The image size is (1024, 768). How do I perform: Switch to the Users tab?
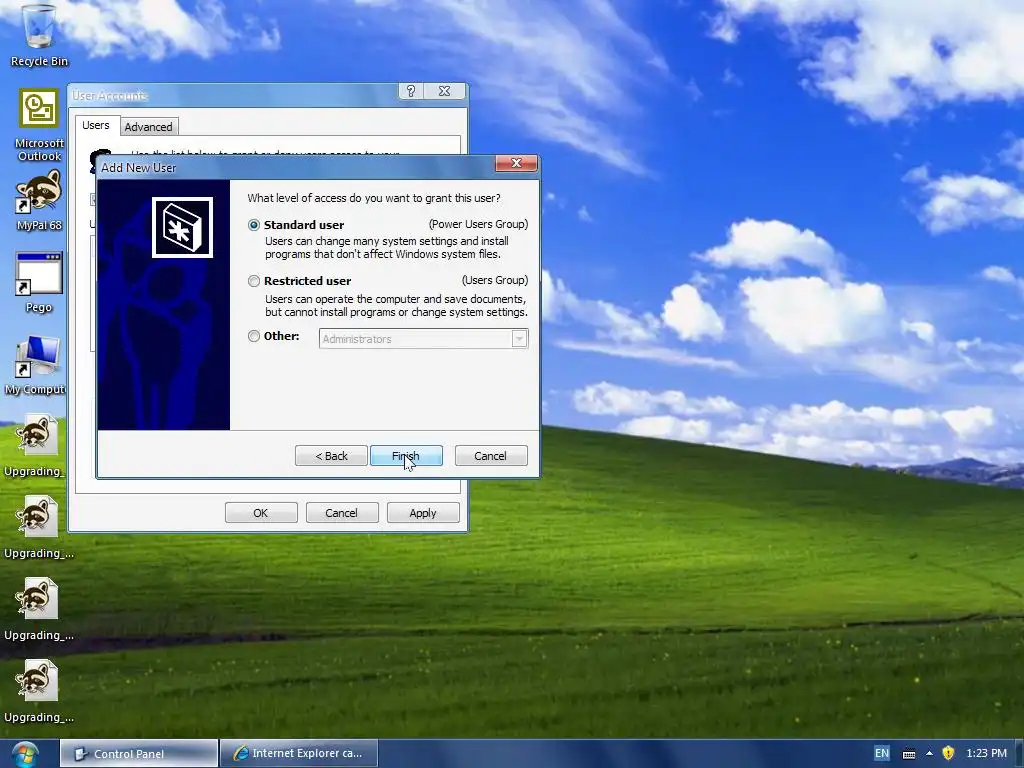coord(95,125)
